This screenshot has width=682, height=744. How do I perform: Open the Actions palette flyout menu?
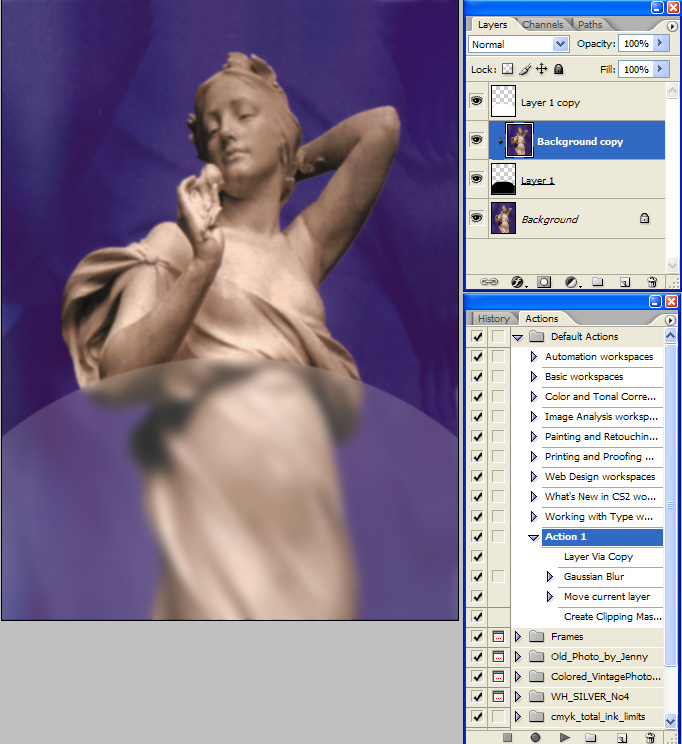point(670,320)
